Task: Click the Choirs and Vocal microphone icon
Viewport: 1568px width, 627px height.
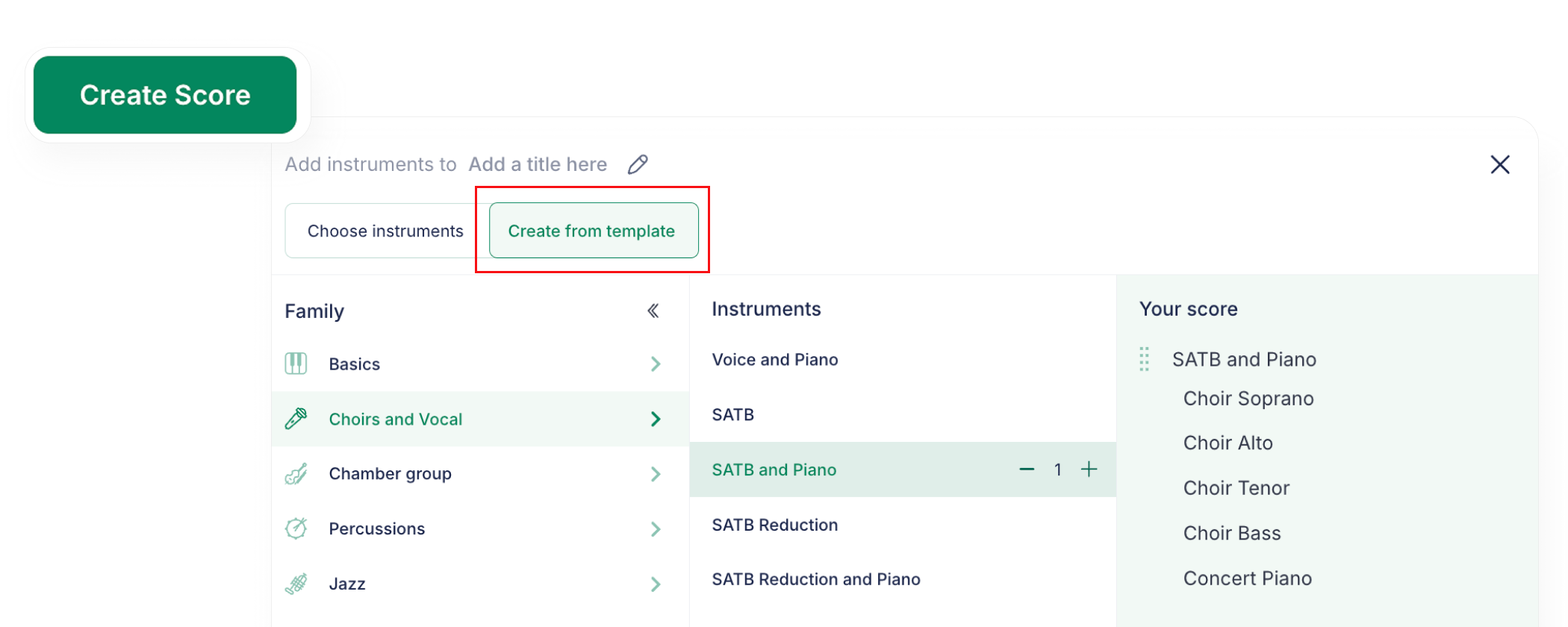Action: [x=296, y=419]
